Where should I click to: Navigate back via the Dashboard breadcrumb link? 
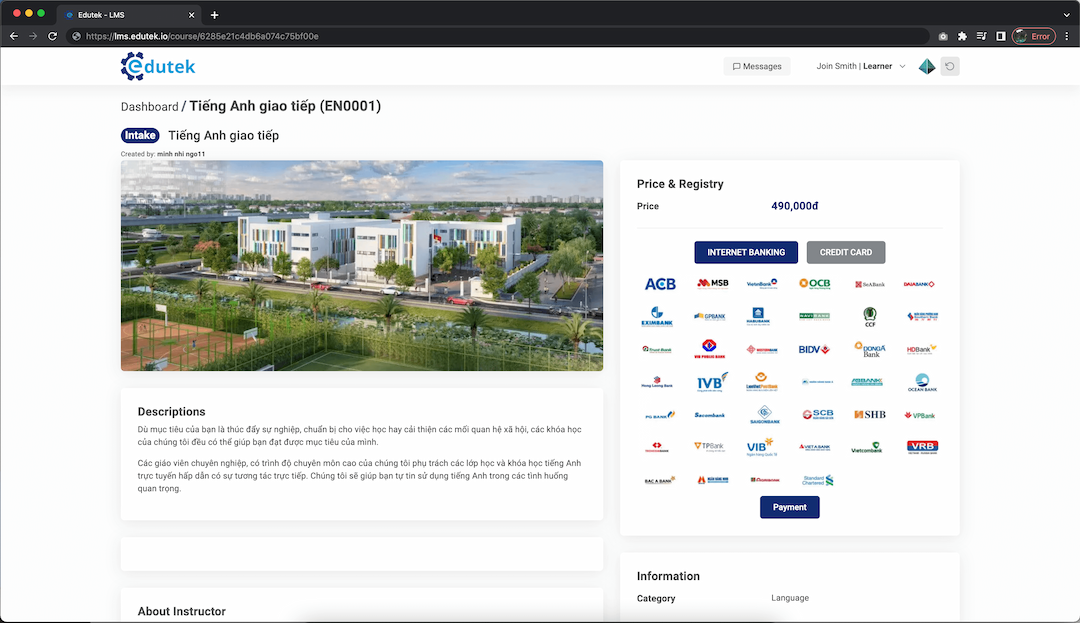point(150,105)
